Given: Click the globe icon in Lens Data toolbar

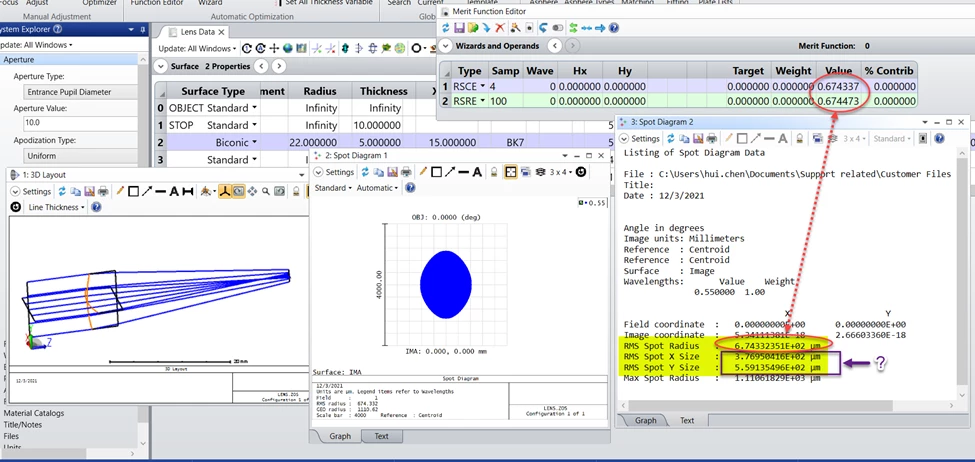Looking at the screenshot, I should point(287,48).
